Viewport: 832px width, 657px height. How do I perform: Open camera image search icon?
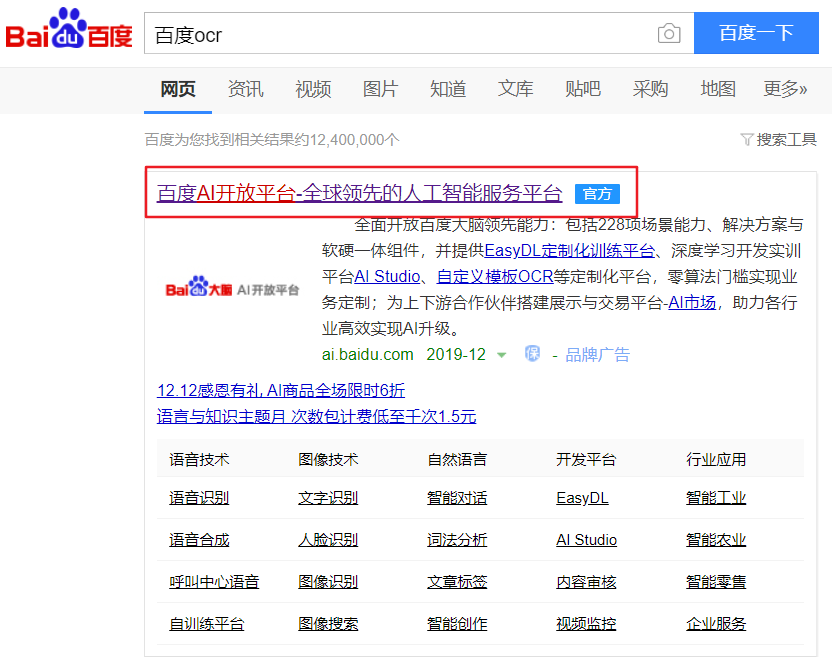click(x=669, y=33)
